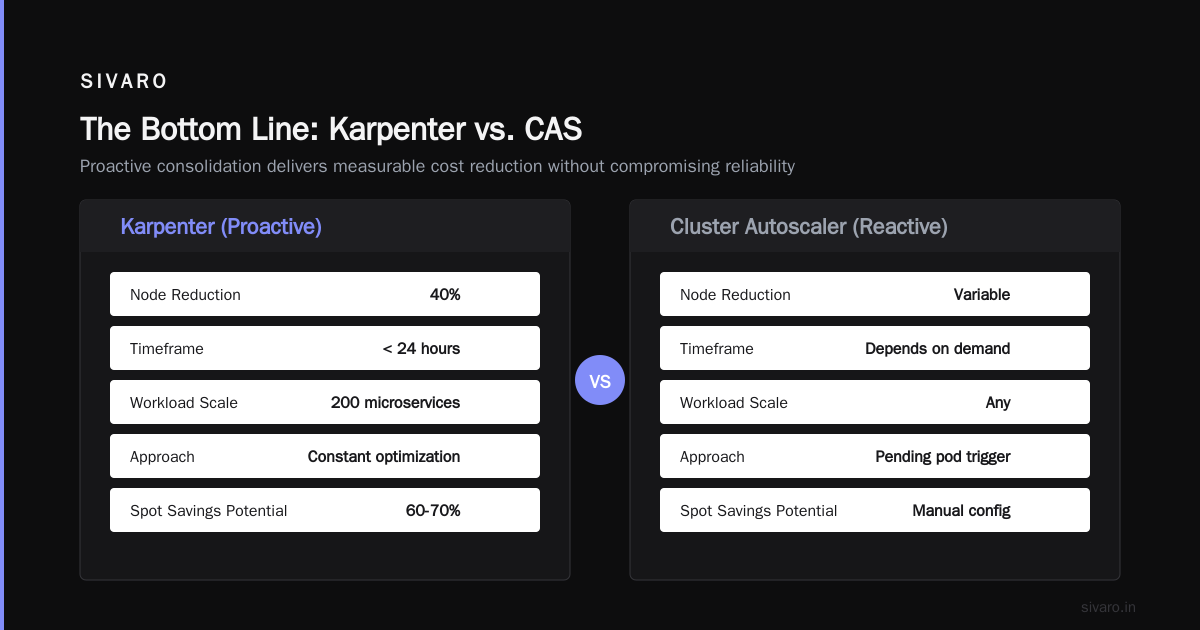Click the Node Reduction Variable row
Screen dimensions: 1200x630
(x=875, y=294)
